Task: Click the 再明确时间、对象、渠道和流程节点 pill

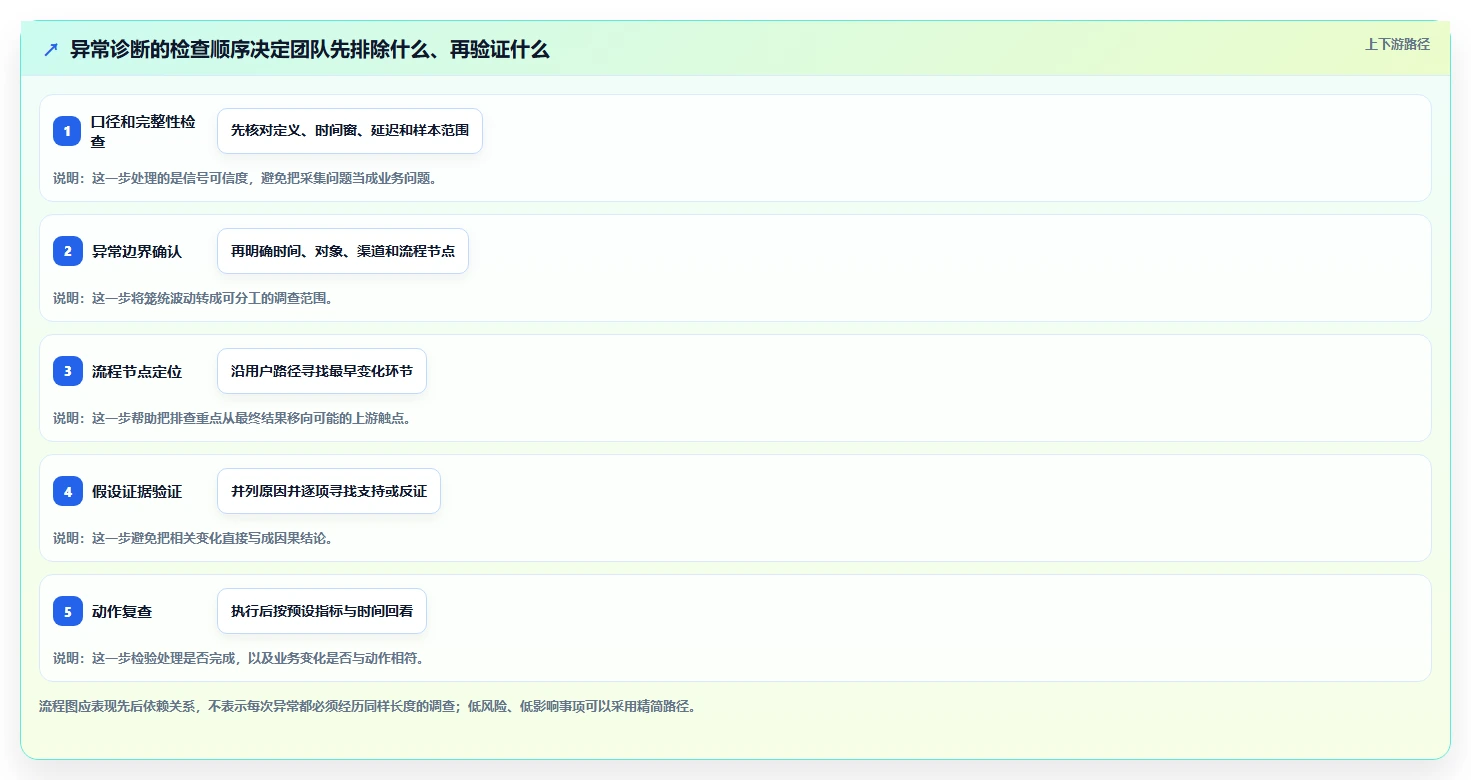Action: pyautogui.click(x=343, y=251)
